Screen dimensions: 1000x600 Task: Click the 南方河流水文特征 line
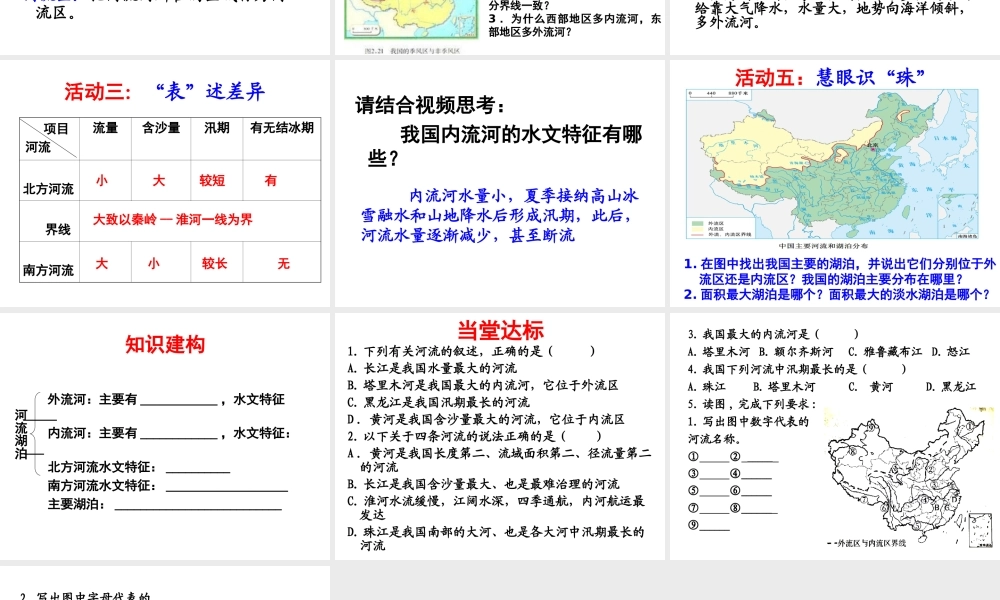coord(168,486)
